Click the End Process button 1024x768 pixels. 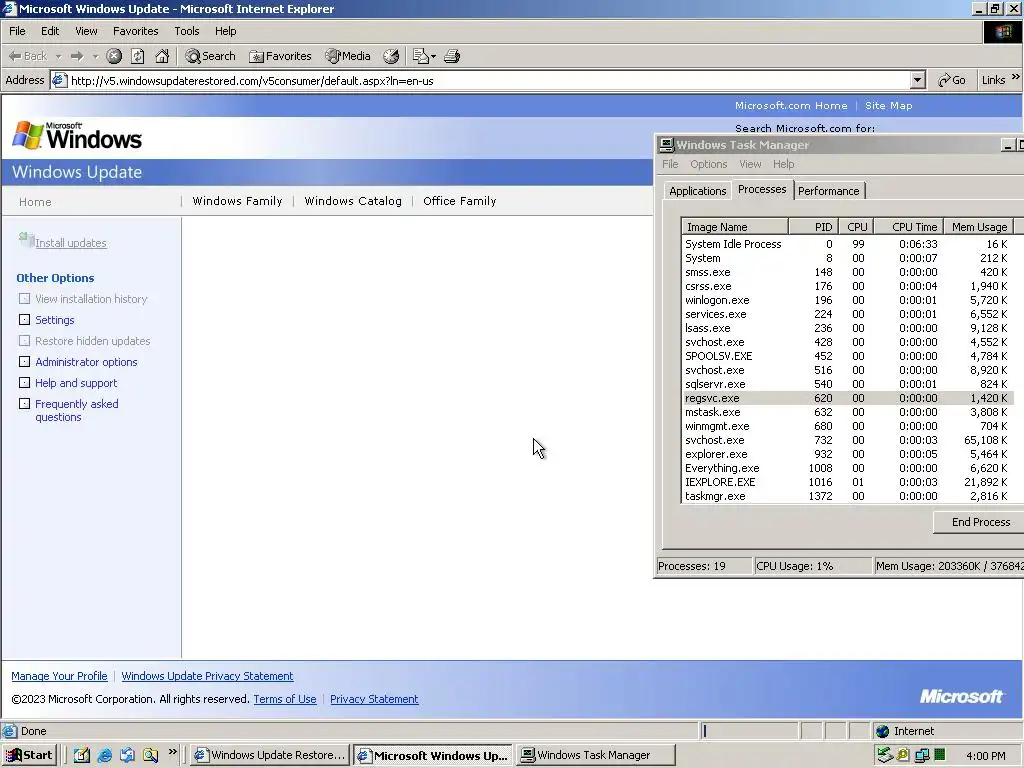[980, 522]
